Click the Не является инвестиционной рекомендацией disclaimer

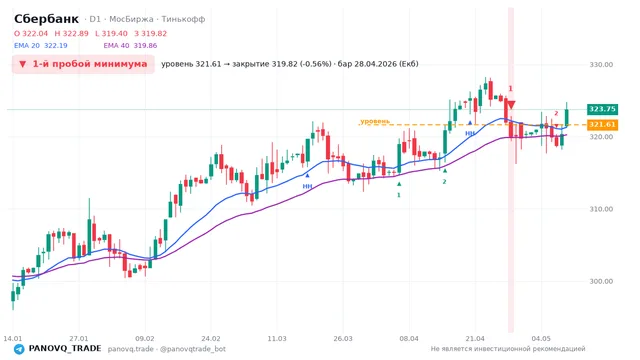pyautogui.click(x=508, y=349)
